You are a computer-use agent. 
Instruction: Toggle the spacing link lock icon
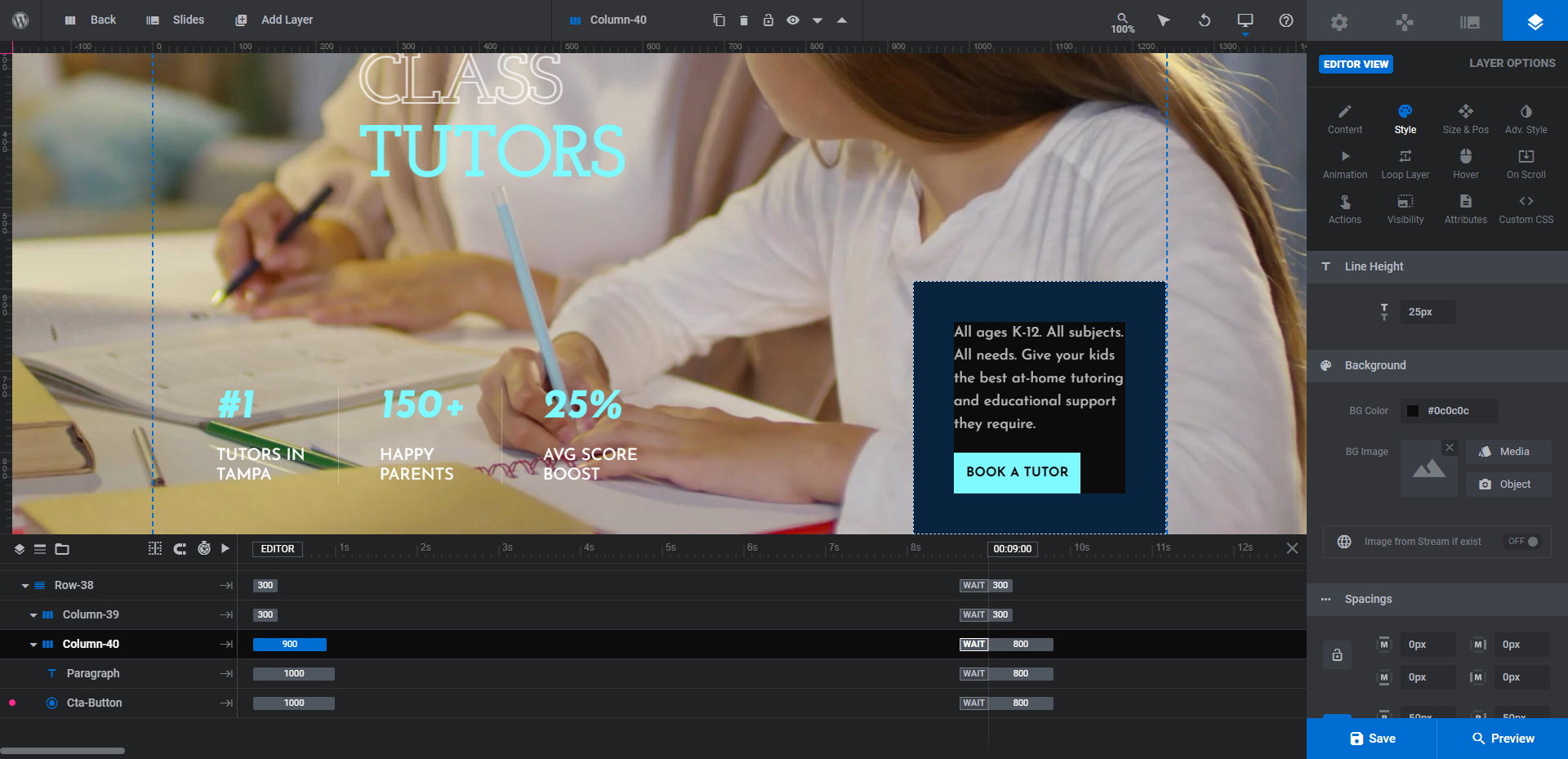[x=1337, y=655]
